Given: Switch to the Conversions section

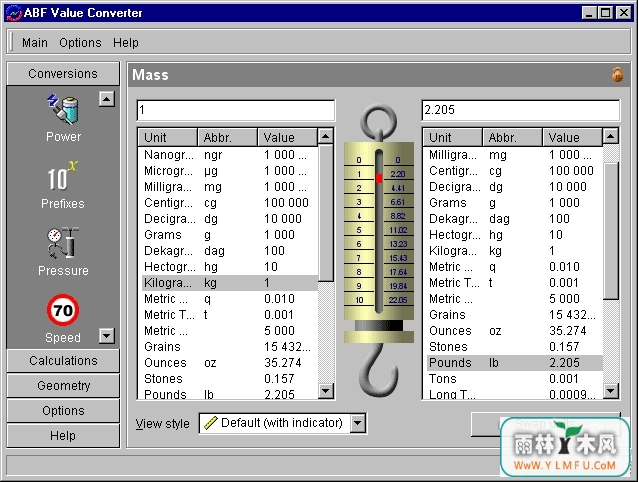Looking at the screenshot, I should pos(63,74).
